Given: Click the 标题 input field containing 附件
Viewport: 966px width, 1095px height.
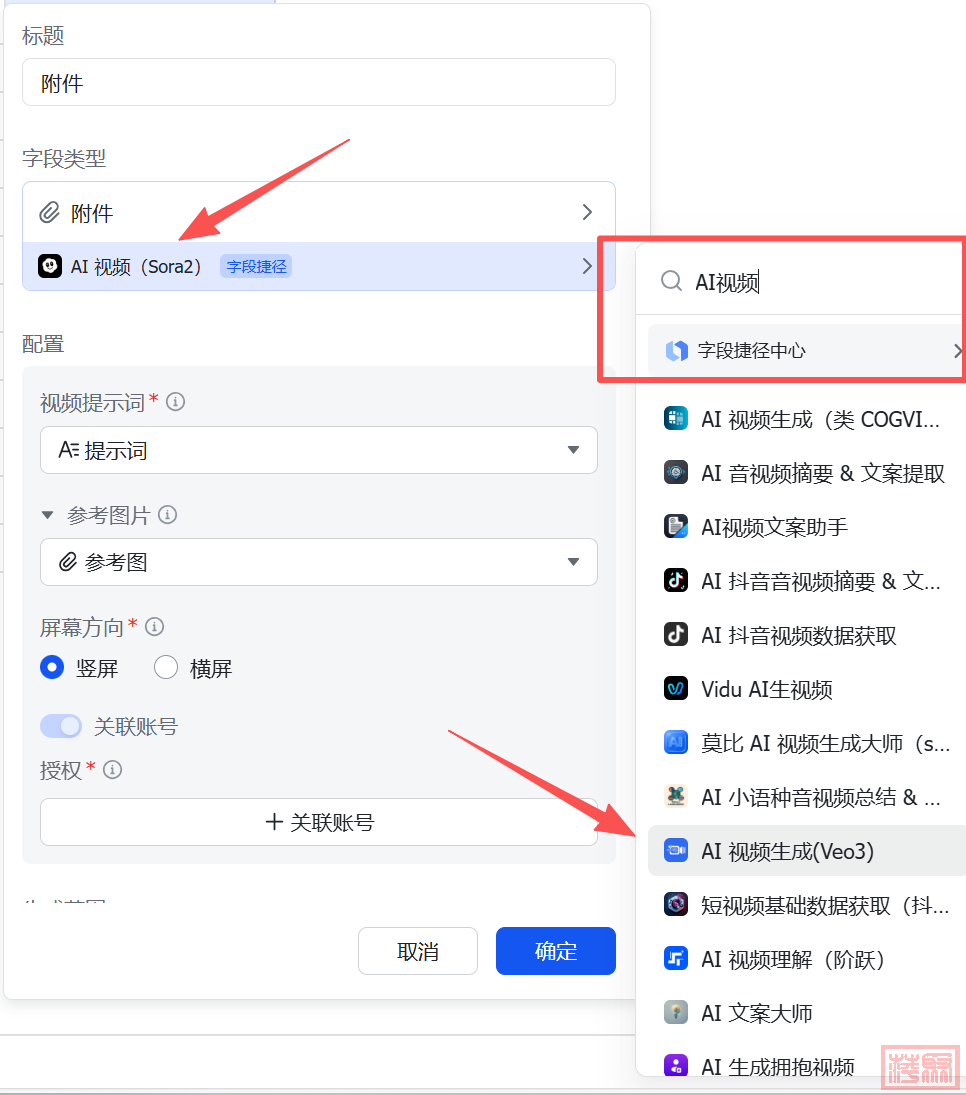Looking at the screenshot, I should click(318, 83).
